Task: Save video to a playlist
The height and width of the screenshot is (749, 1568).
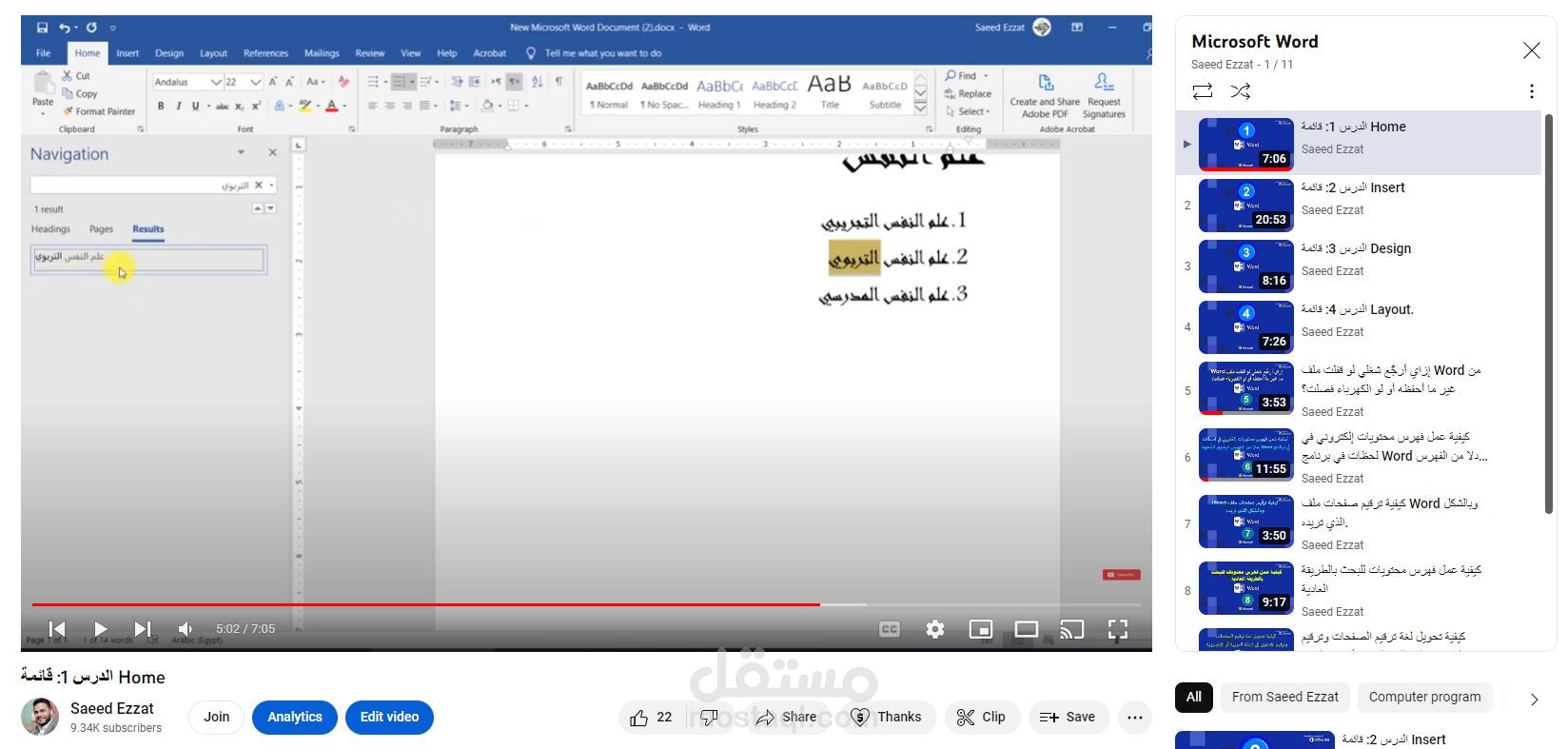Action: [1068, 718]
